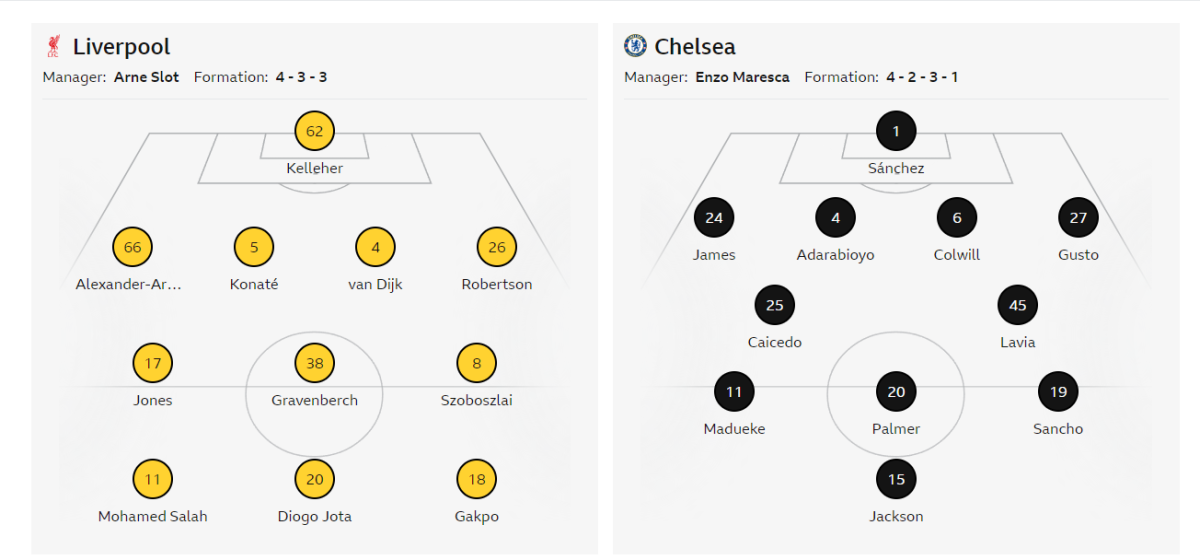This screenshot has height=560, width=1200.
Task: Select Robertson's number 26 badge
Action: pos(497,247)
